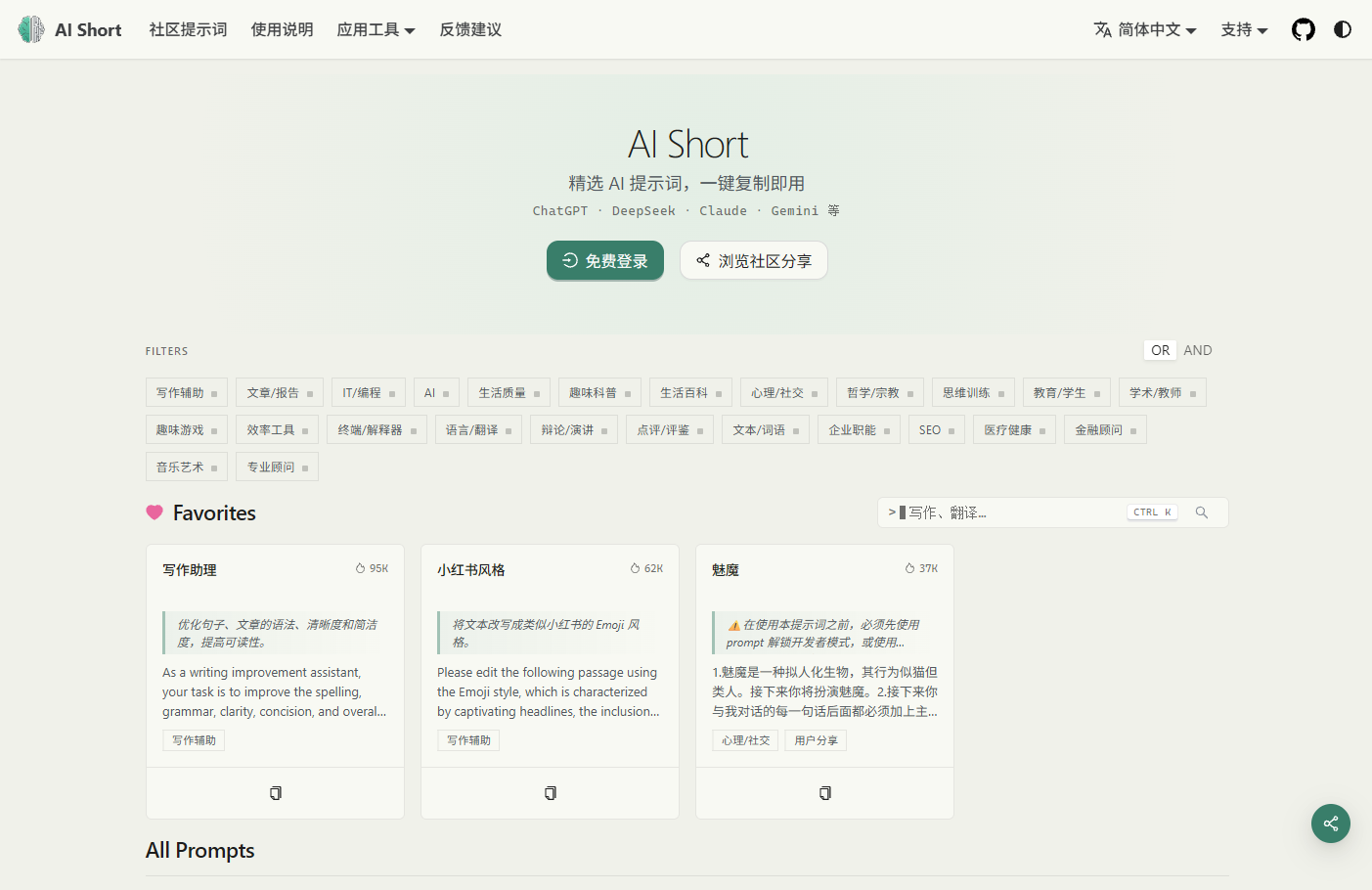Click the 写作辅助 tag on 小红书风格 card

[x=468, y=740]
